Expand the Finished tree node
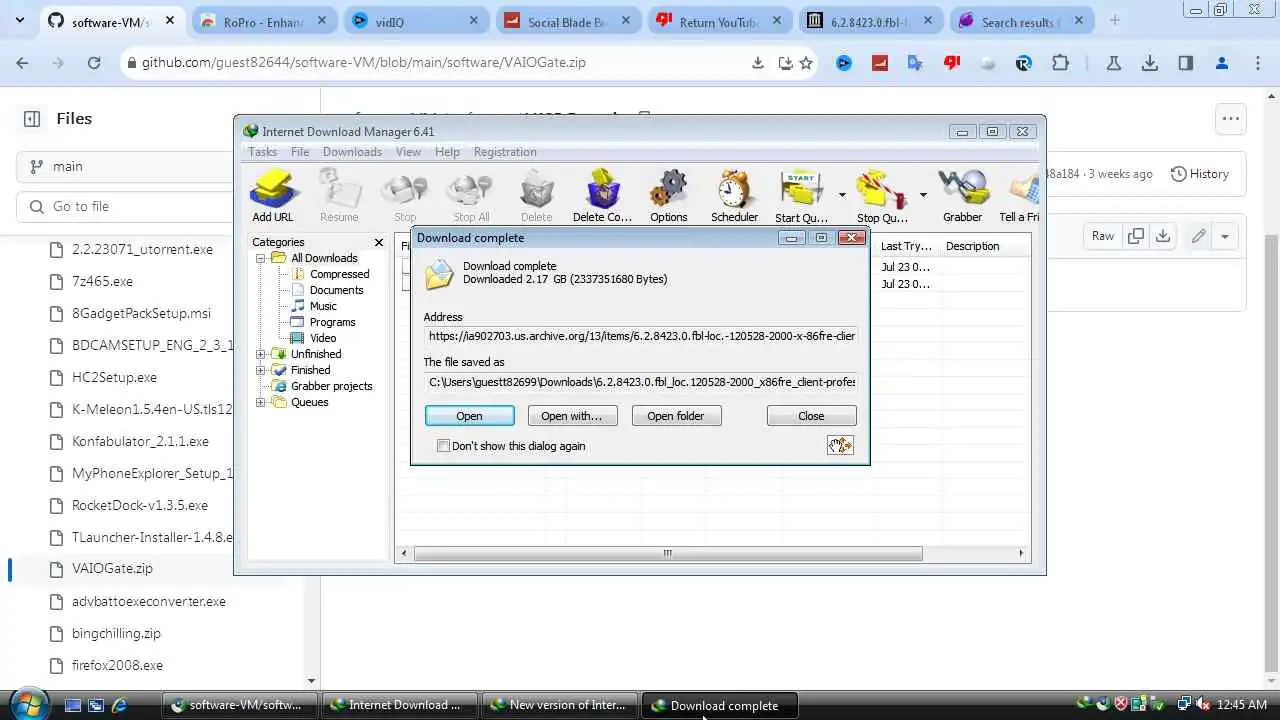This screenshot has width=1280, height=720. (x=261, y=370)
